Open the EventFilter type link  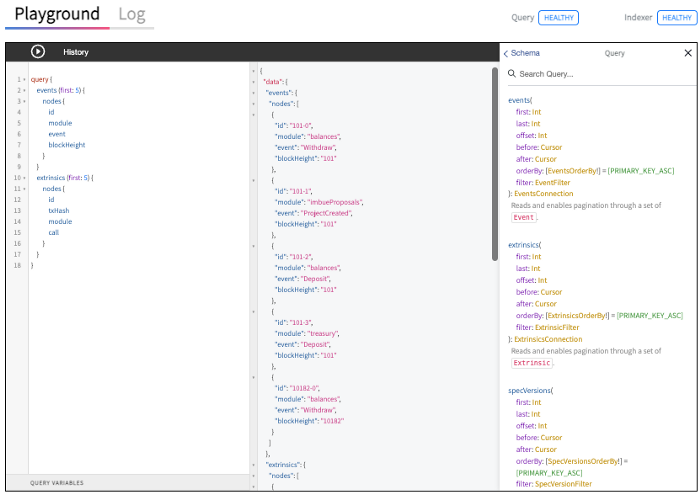(x=552, y=183)
